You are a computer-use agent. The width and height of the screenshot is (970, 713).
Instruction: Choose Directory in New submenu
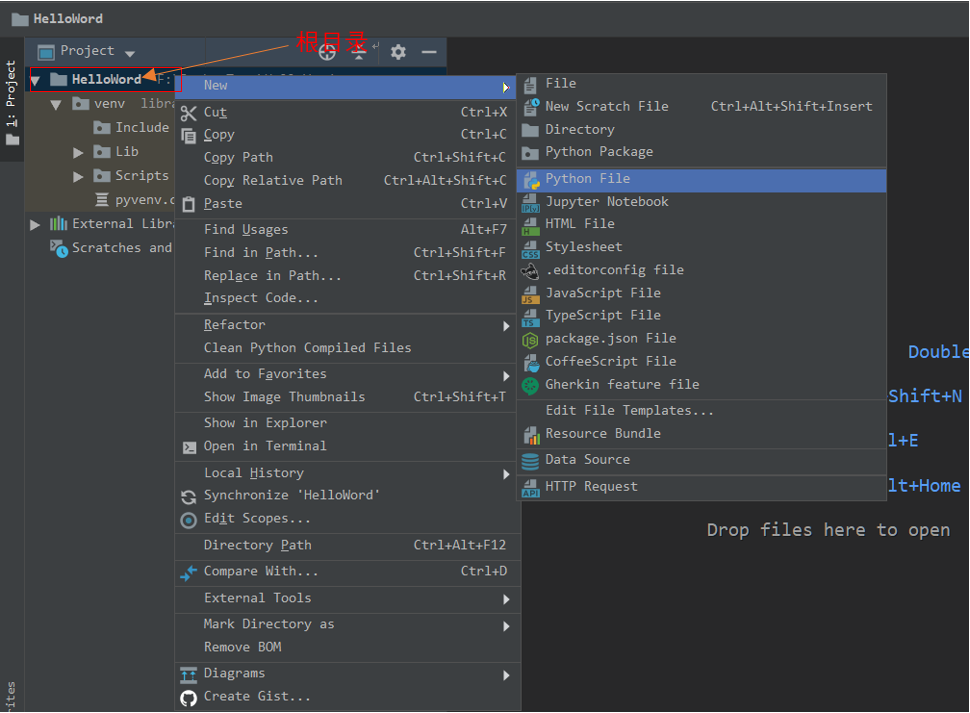tap(702, 130)
